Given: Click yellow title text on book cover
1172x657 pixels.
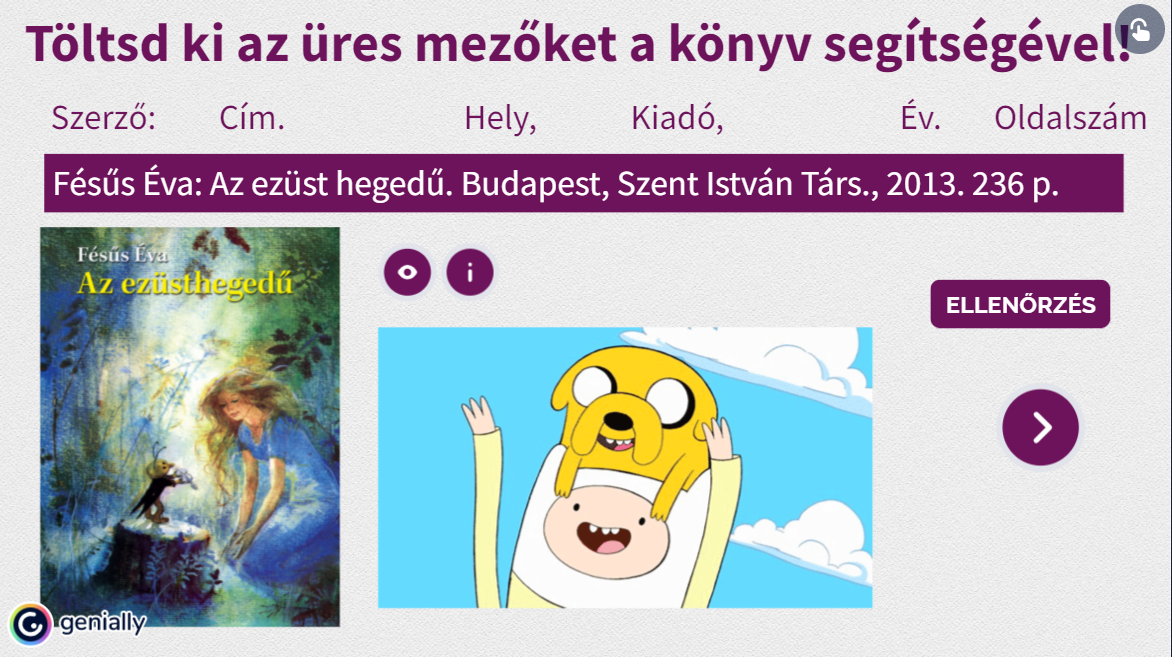Looking at the screenshot, I should (185, 285).
